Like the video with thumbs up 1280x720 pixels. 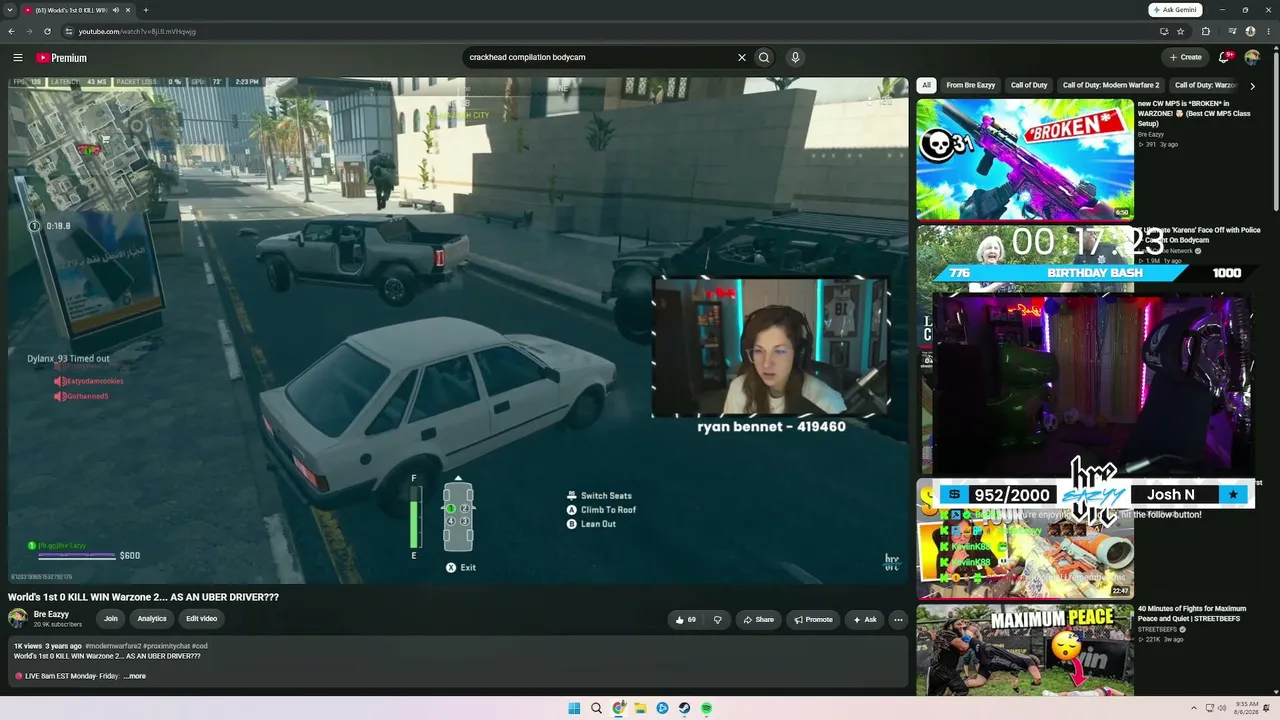pyautogui.click(x=685, y=620)
